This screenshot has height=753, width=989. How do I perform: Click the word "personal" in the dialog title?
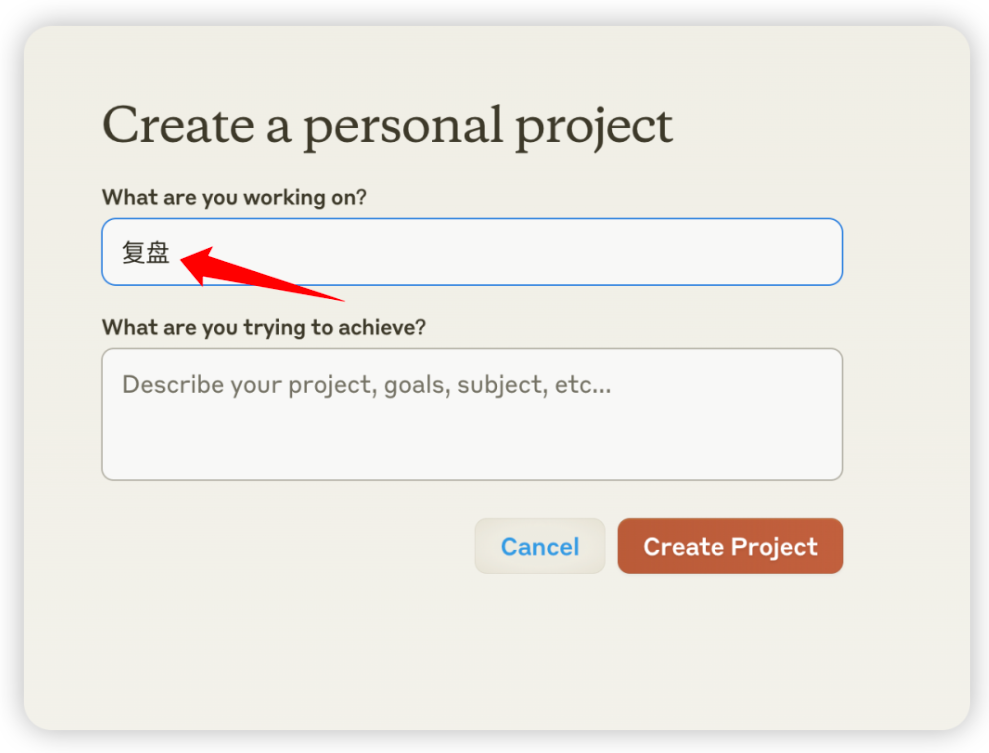[x=403, y=128]
